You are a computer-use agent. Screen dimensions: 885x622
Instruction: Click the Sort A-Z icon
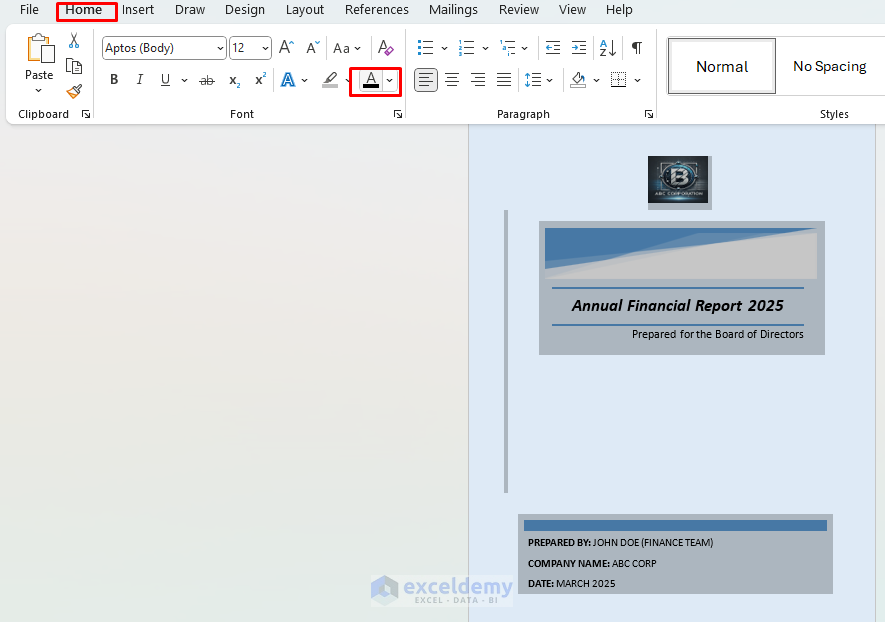(x=608, y=48)
